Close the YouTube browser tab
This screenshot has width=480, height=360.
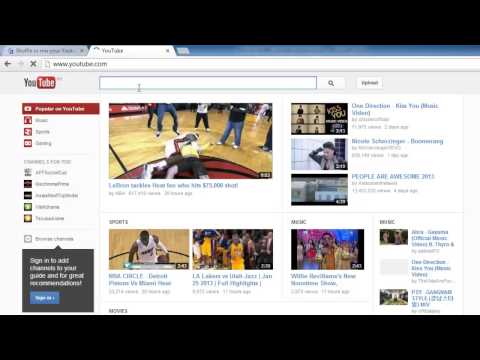click(x=168, y=51)
